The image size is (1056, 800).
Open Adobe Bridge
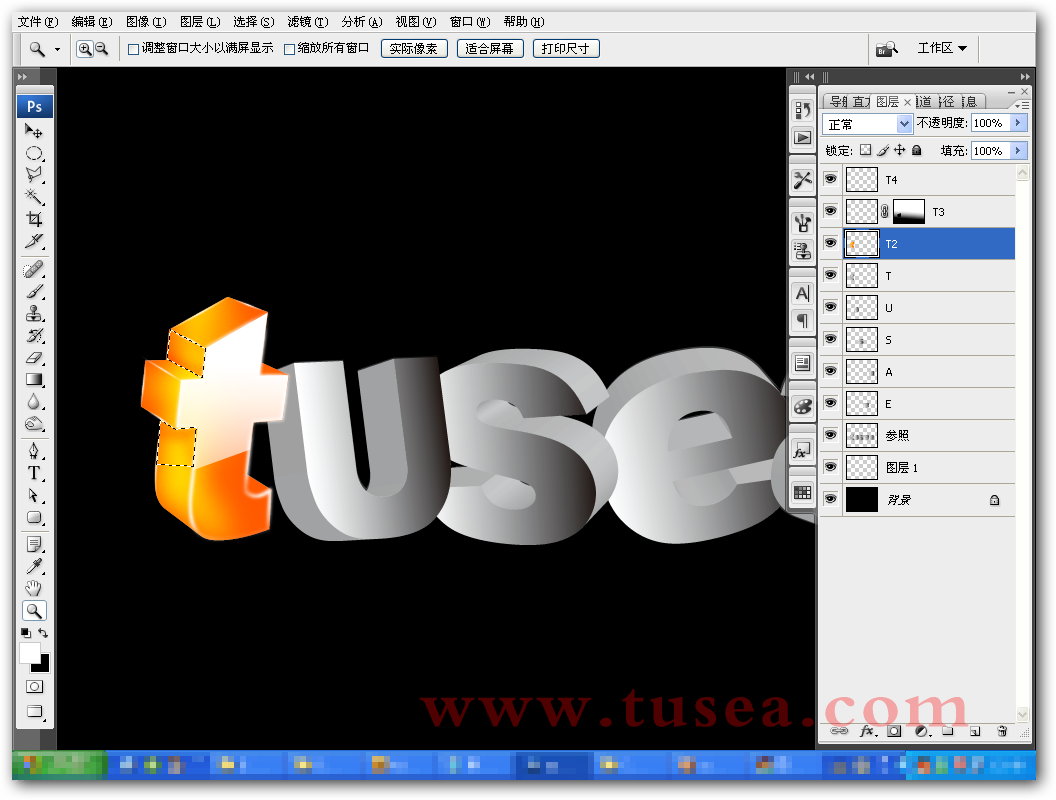[886, 48]
